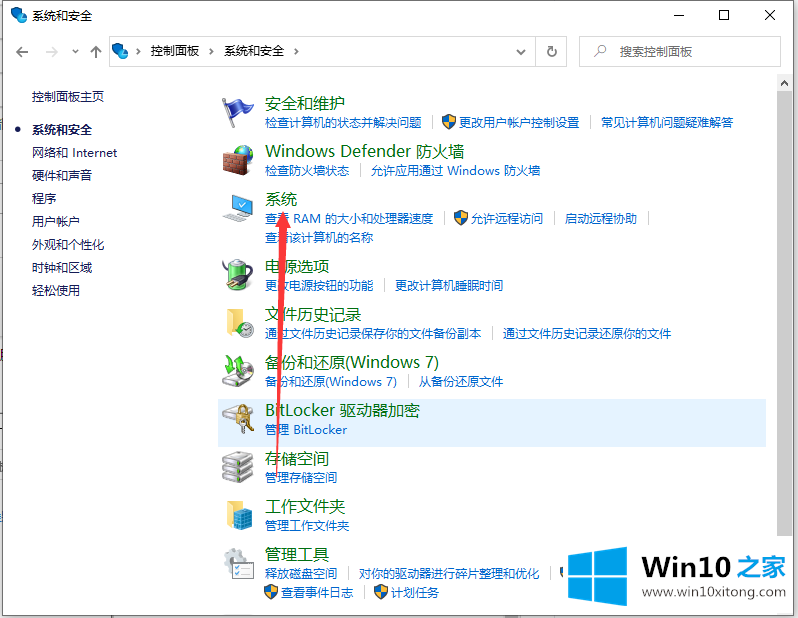
Task: Click the System computer monitor icon
Action: tap(237, 208)
